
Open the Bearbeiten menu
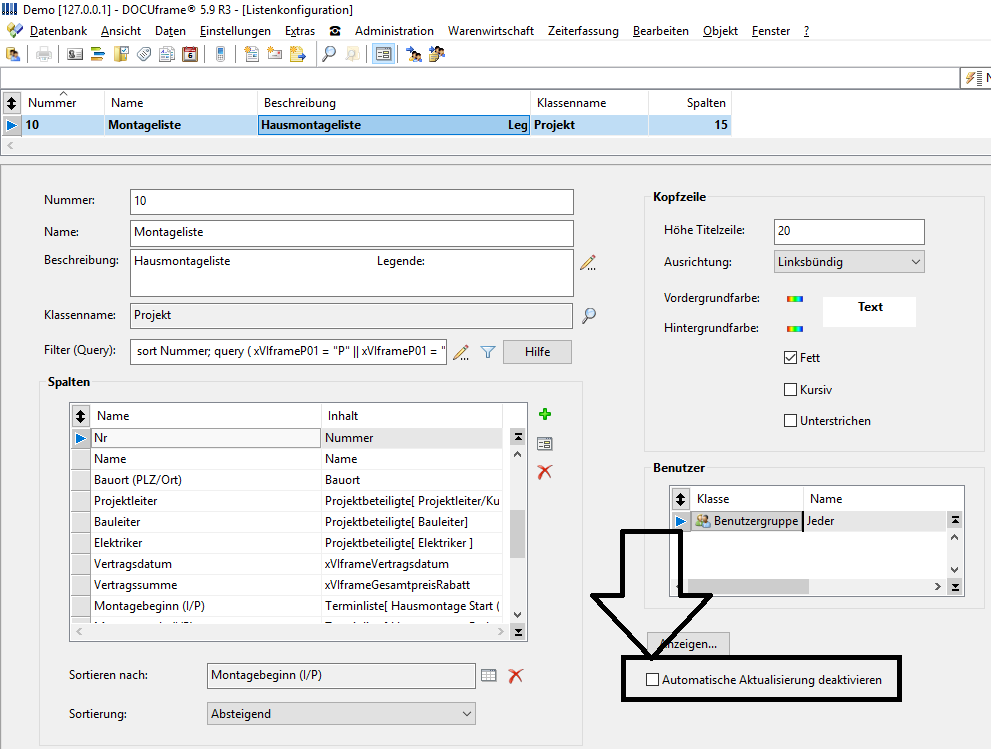click(660, 31)
